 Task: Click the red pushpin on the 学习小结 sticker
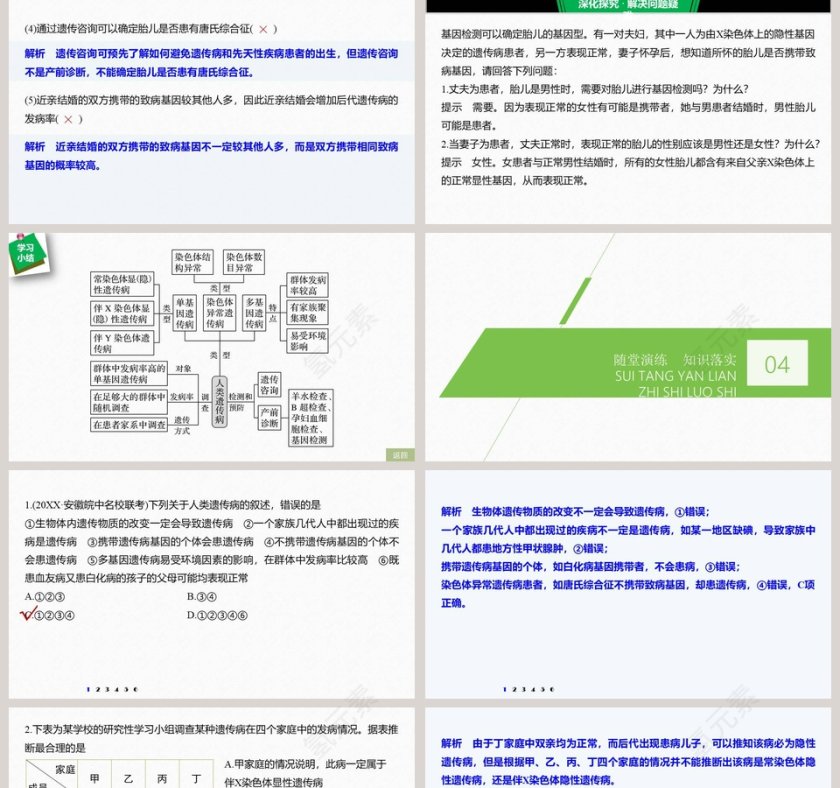20,236
